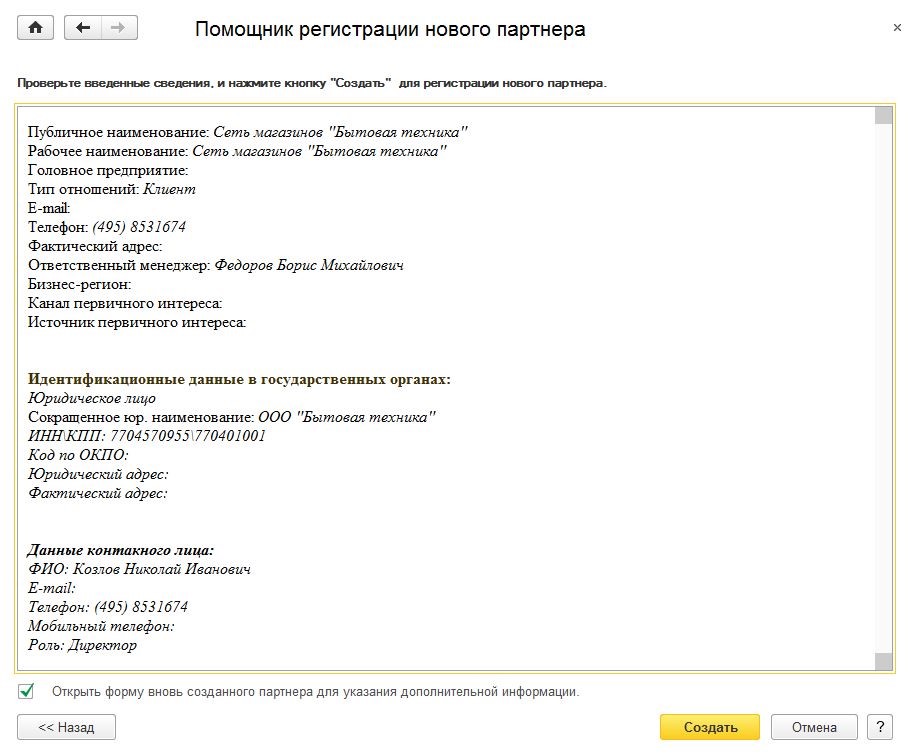Image resolution: width=917 pixels, height=755 pixels.
Task: Click the "Головное предприятие:" line
Action: pyautogui.click(x=108, y=170)
